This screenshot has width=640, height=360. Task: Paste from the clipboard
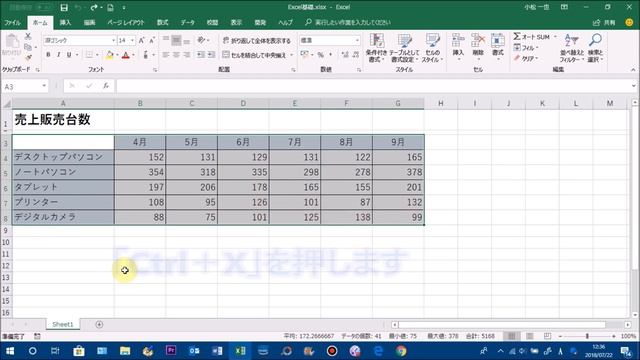point(11,44)
